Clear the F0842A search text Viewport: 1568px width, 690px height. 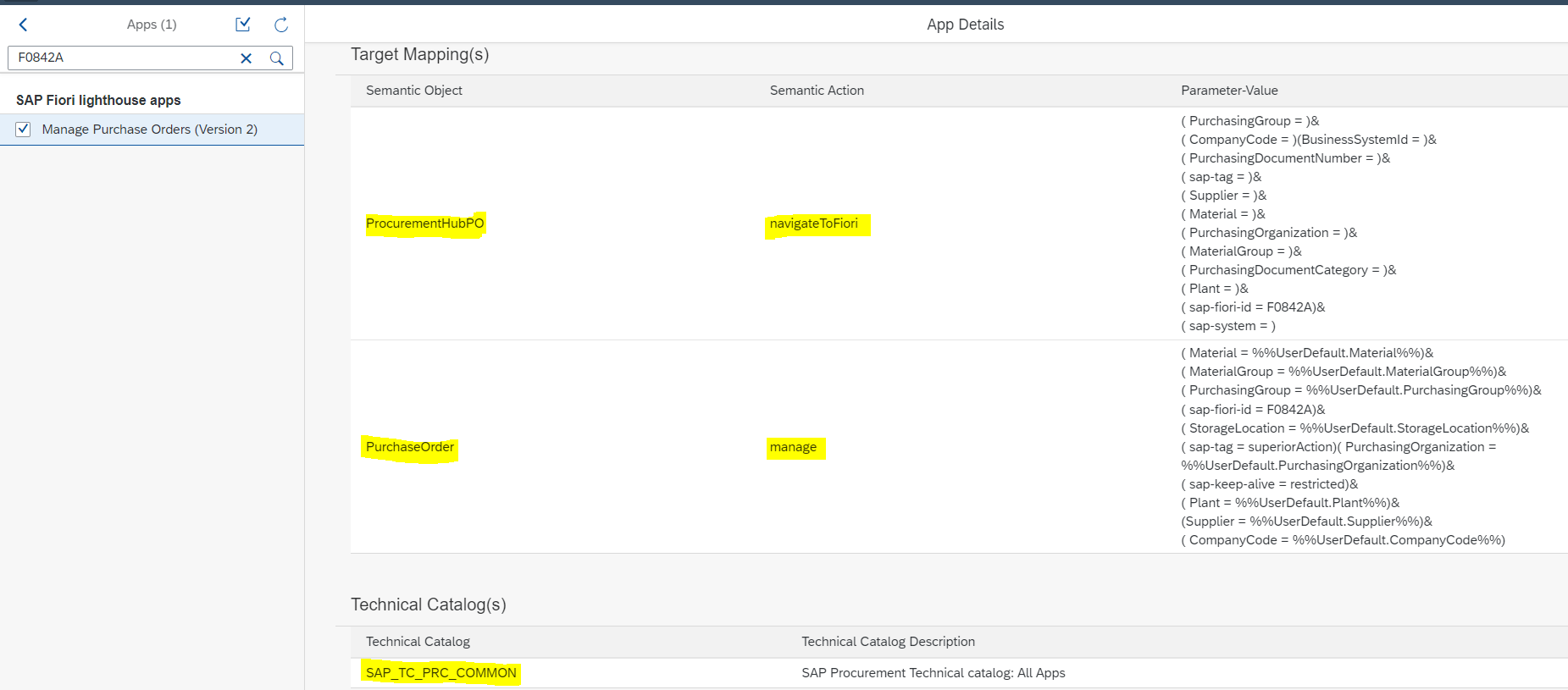[x=246, y=58]
